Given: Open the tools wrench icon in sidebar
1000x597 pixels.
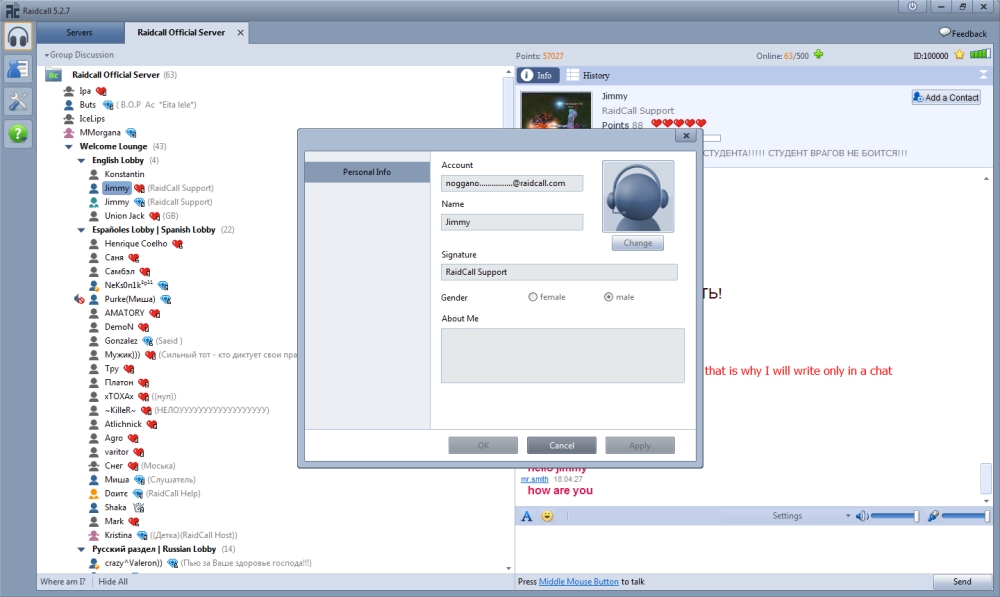Looking at the screenshot, I should pos(18,100).
